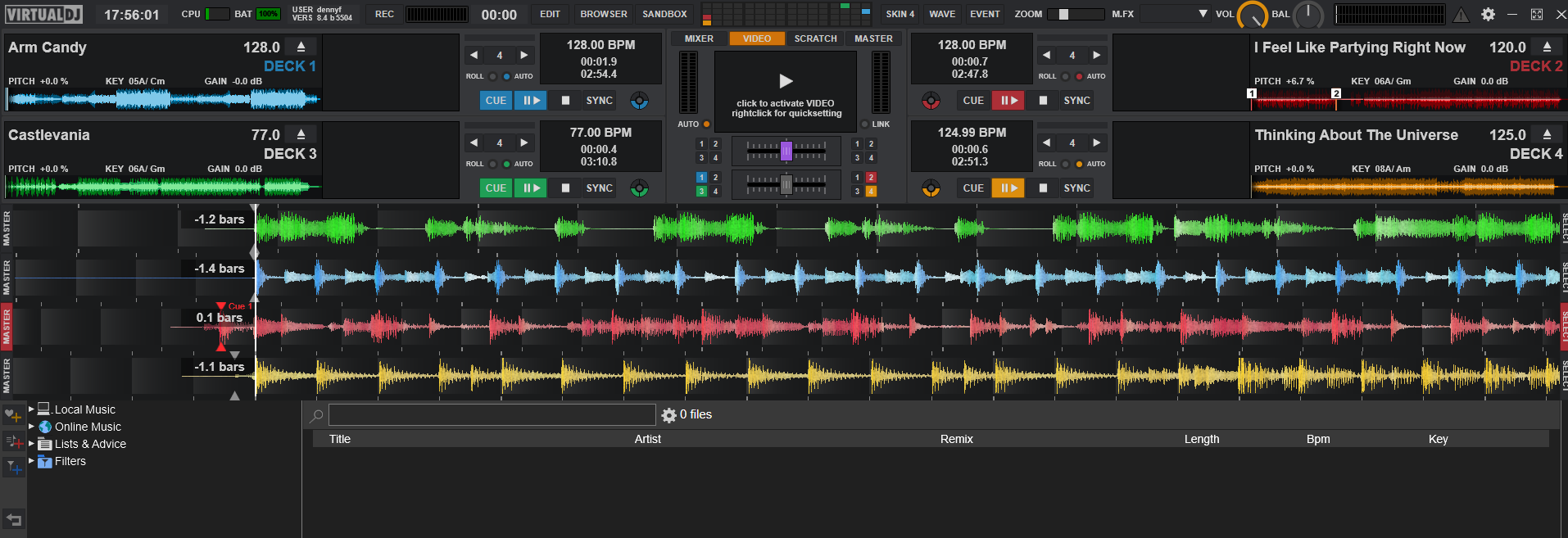
Task: Toggle the video AUTO crossfader option
Action: click(706, 124)
